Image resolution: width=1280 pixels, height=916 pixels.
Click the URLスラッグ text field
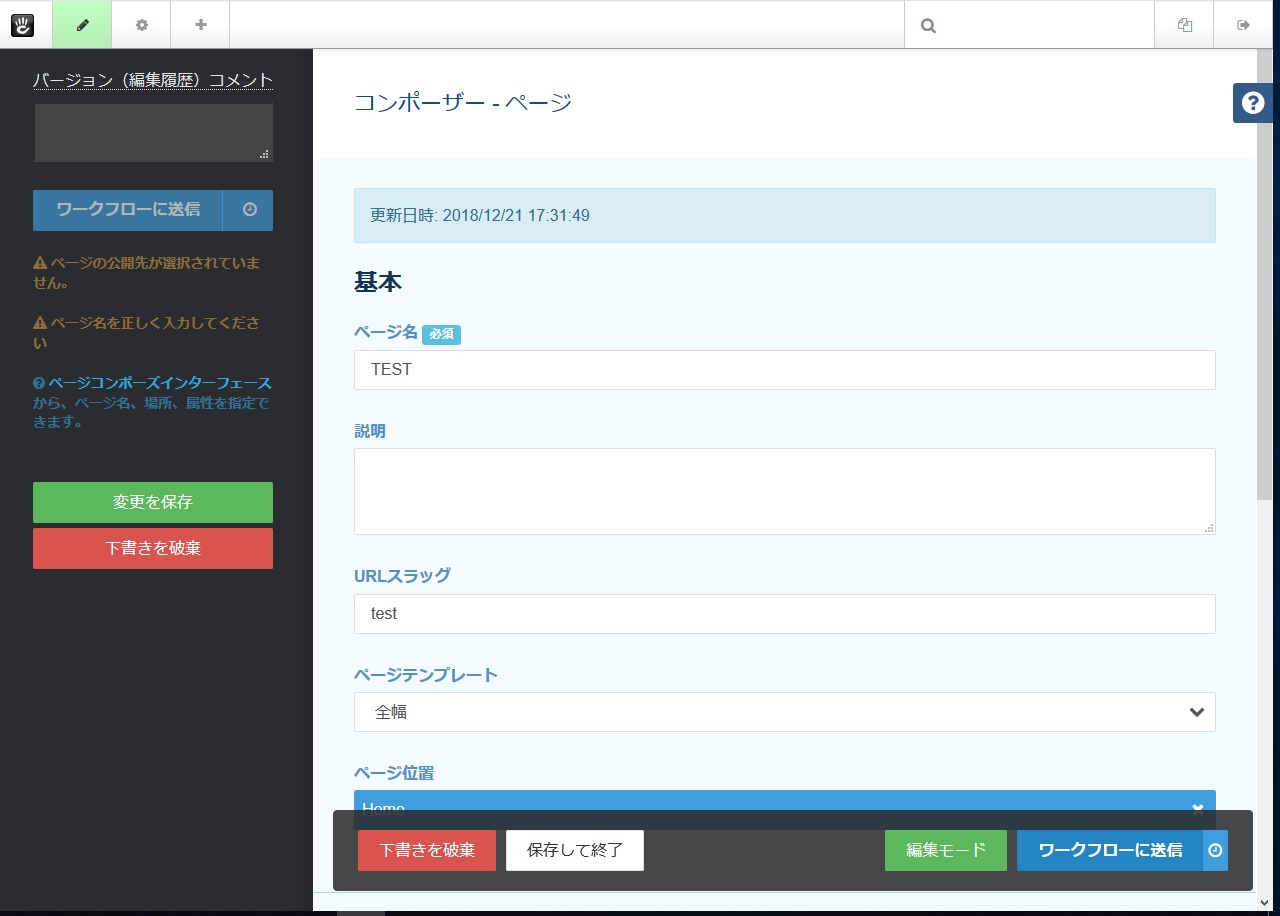pos(785,614)
